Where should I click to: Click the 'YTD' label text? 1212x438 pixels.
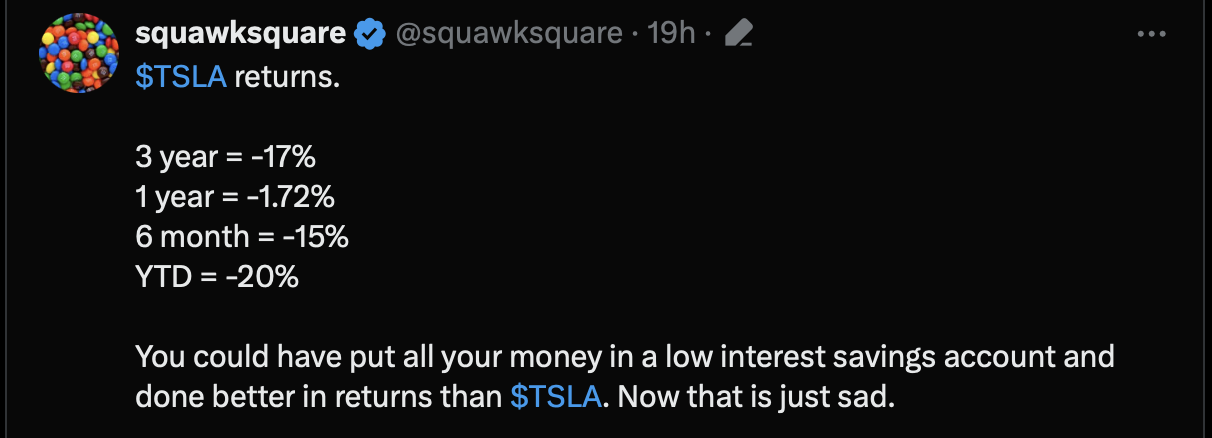[x=160, y=277]
